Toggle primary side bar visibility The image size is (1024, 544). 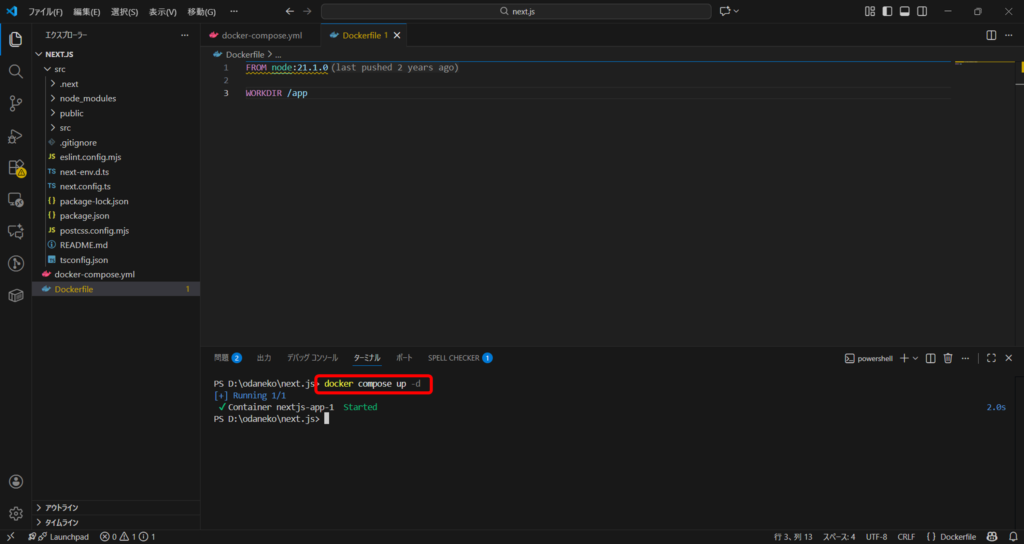887,11
